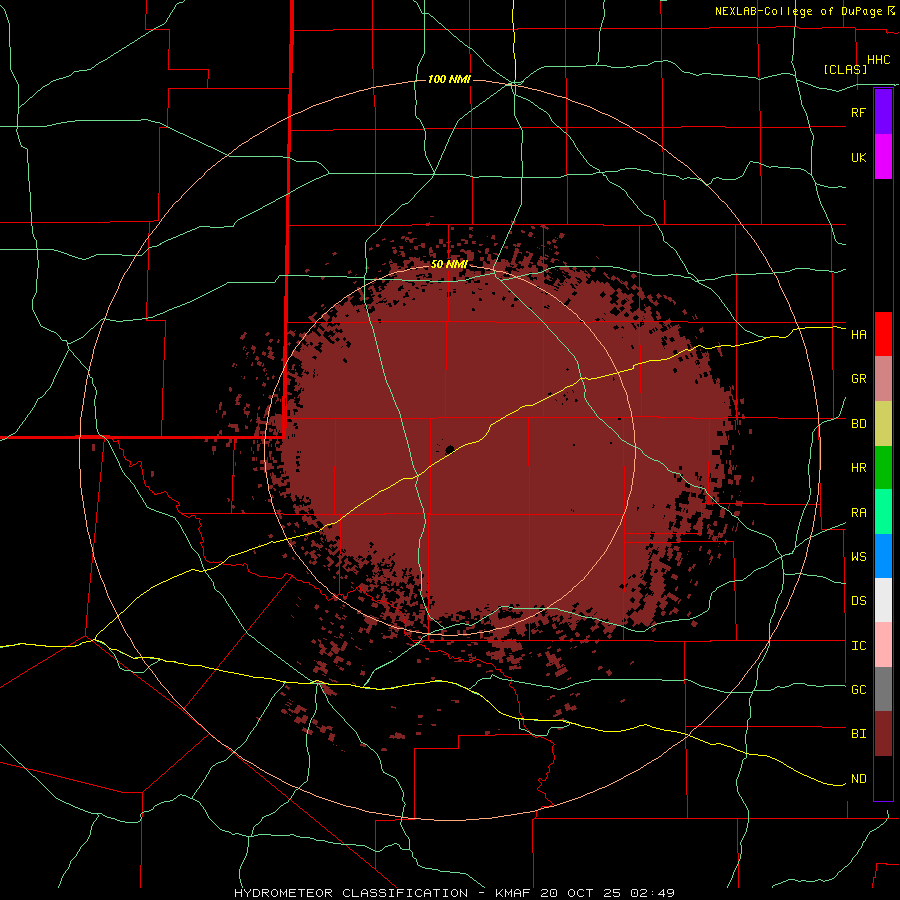Click the dark green HR legend swatch
Viewport: 900px width, 900px height.
[x=883, y=468]
